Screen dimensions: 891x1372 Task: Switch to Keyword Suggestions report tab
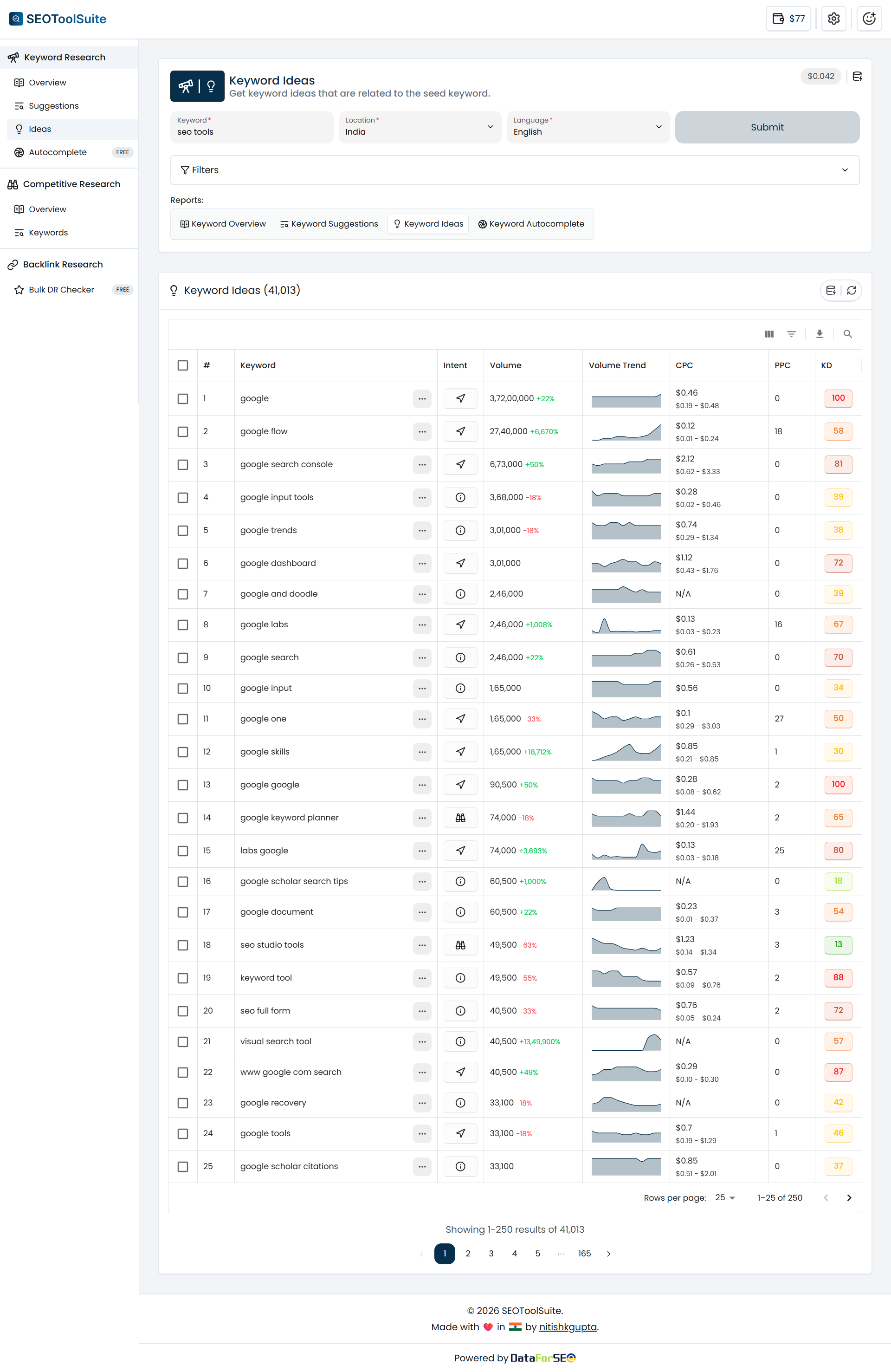coord(329,224)
